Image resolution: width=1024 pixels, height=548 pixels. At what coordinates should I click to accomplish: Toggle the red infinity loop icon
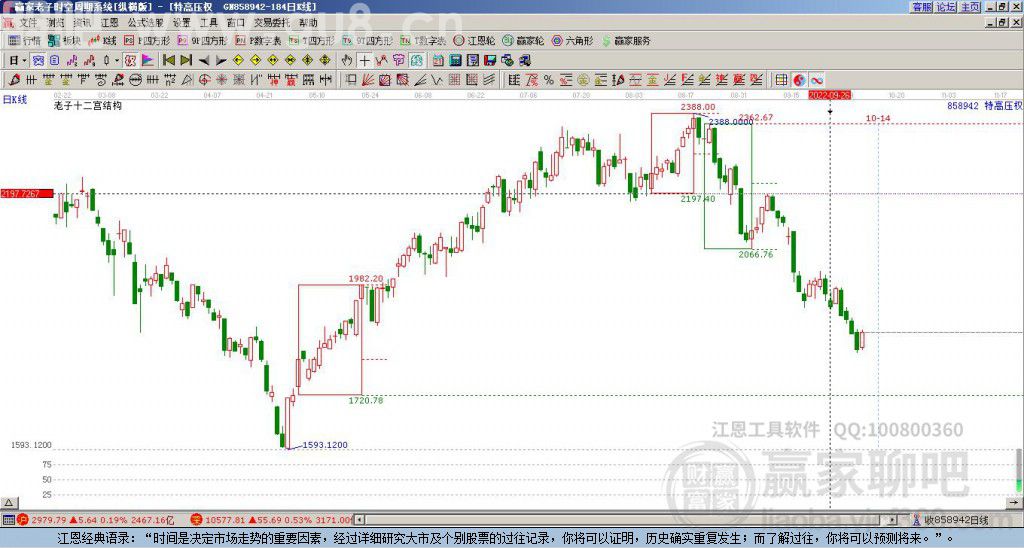[x=816, y=80]
